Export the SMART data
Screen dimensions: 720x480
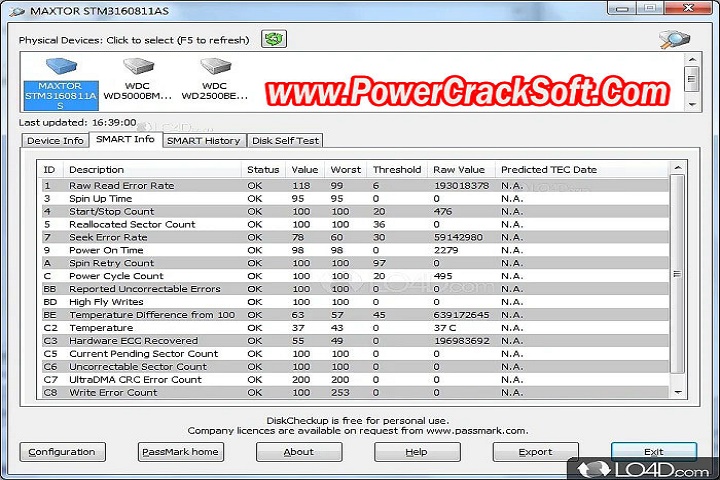click(x=535, y=452)
